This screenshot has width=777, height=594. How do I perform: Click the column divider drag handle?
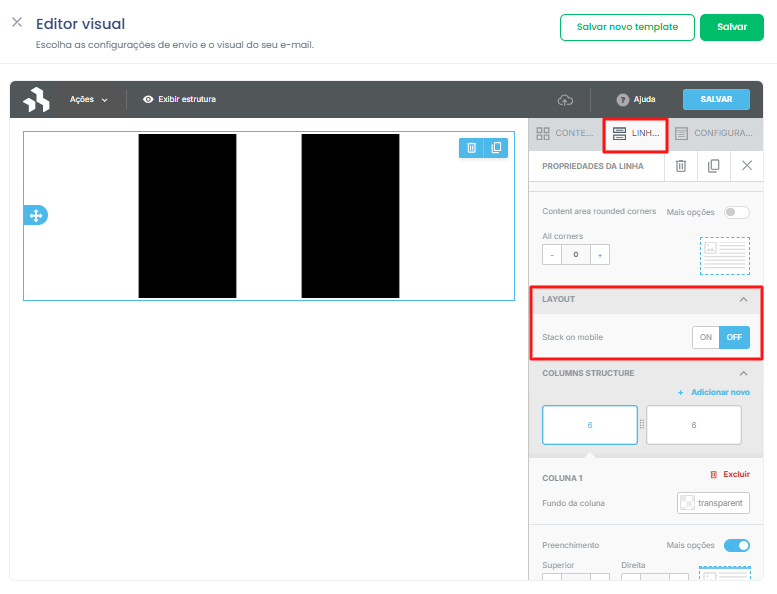coord(642,425)
